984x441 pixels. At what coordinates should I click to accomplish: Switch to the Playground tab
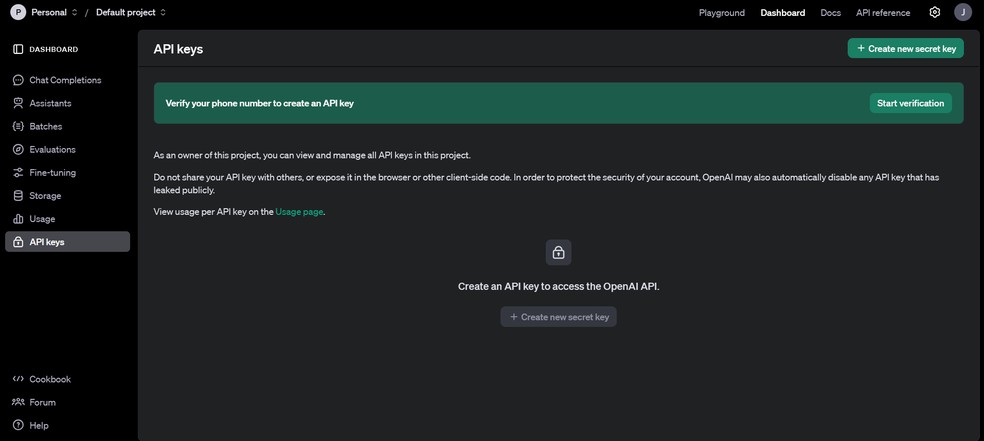tap(722, 12)
